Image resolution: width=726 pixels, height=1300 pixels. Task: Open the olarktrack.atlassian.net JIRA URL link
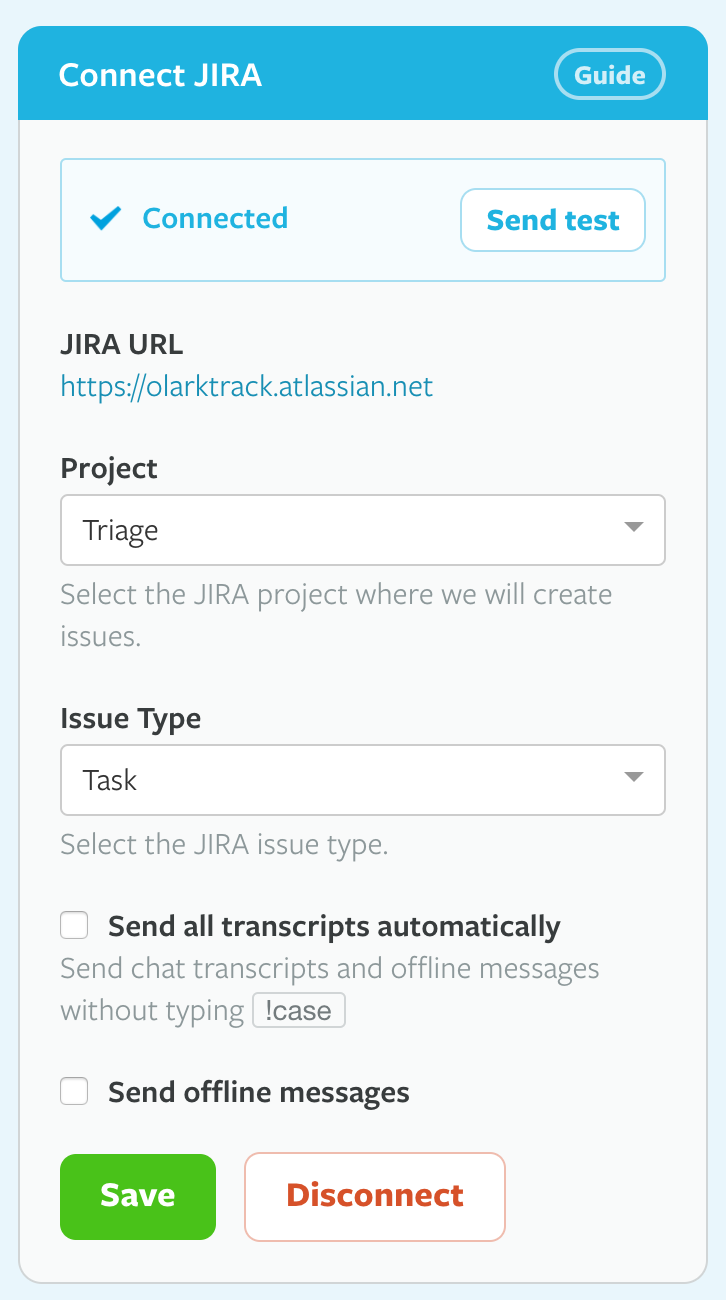(247, 386)
